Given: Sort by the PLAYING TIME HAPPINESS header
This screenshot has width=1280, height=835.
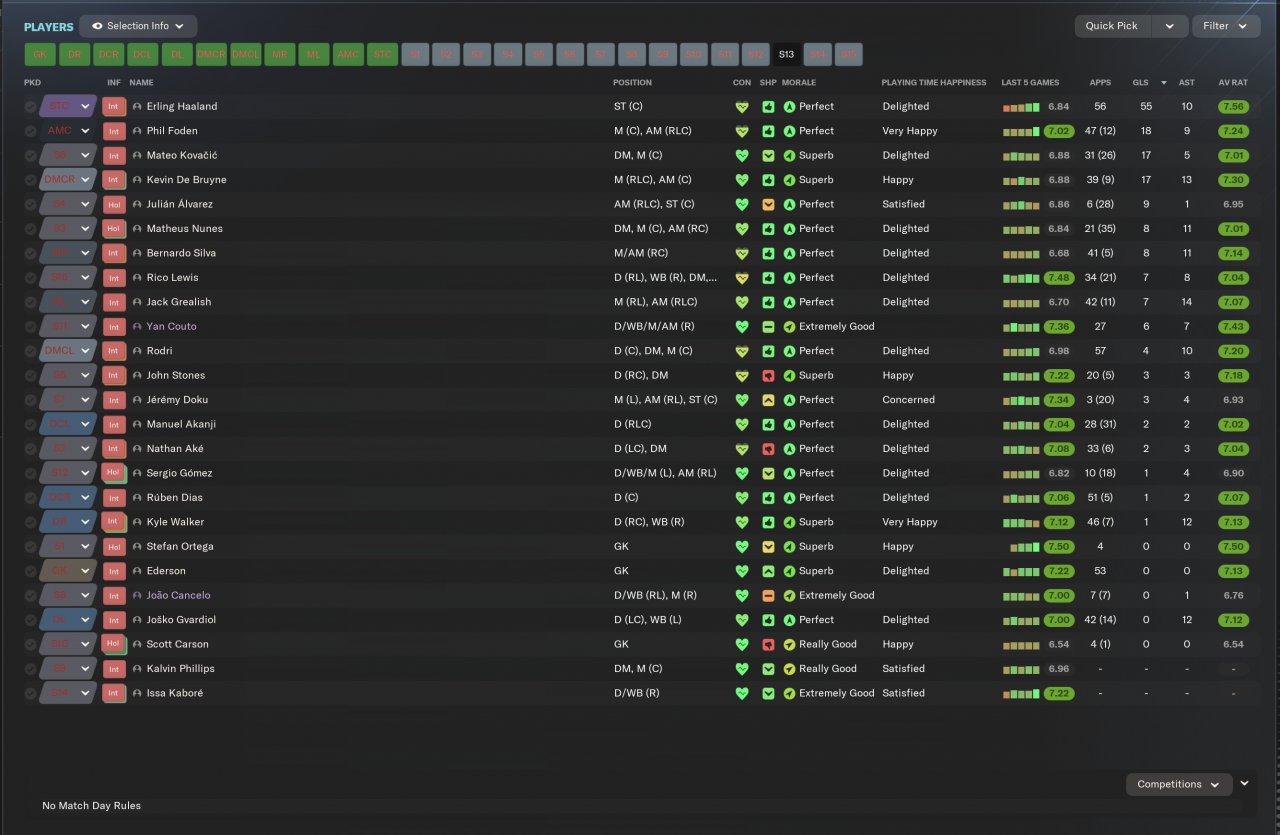Looking at the screenshot, I should click(934, 83).
